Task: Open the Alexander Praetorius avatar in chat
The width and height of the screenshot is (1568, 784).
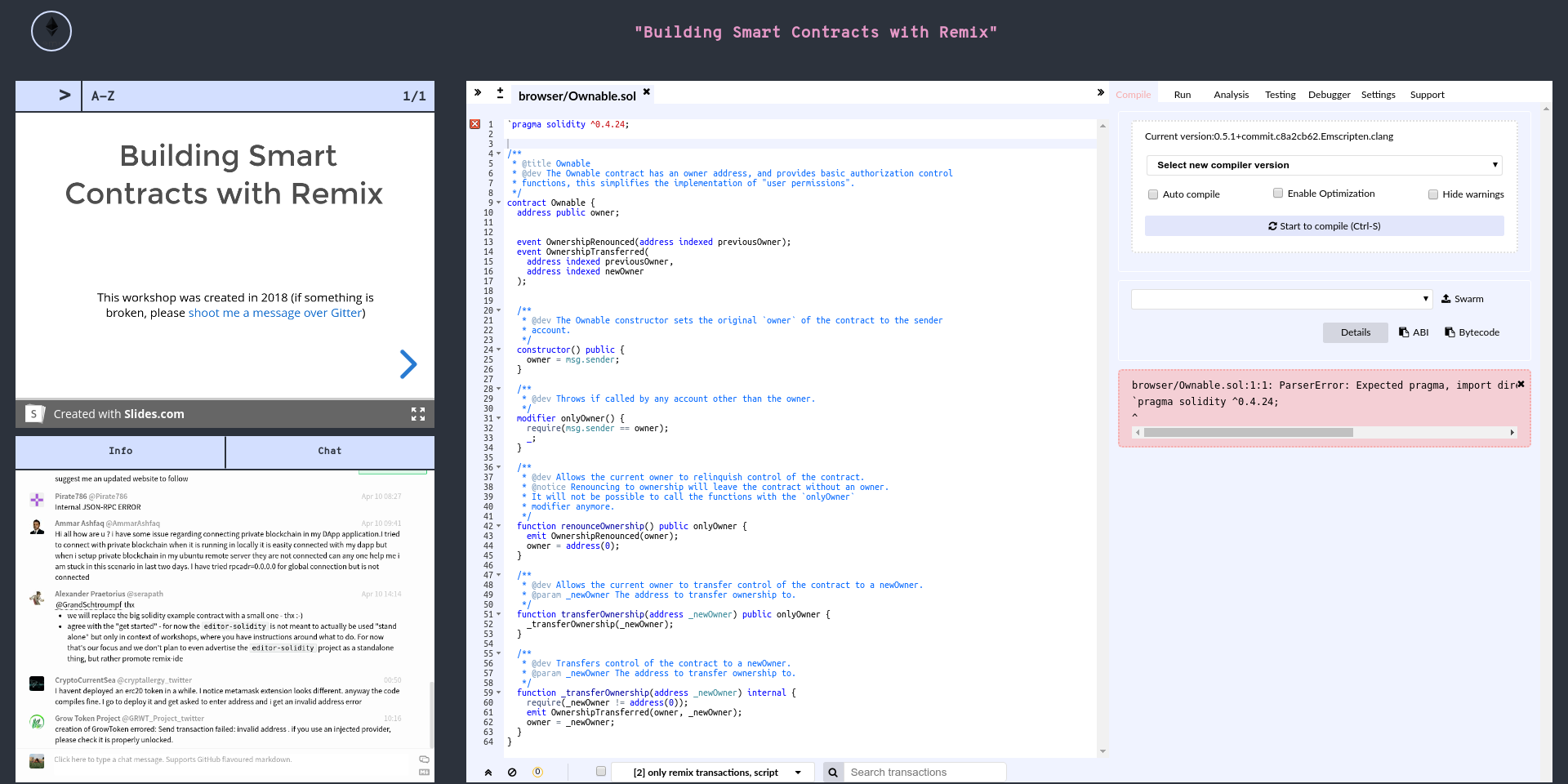Action: 37,598
